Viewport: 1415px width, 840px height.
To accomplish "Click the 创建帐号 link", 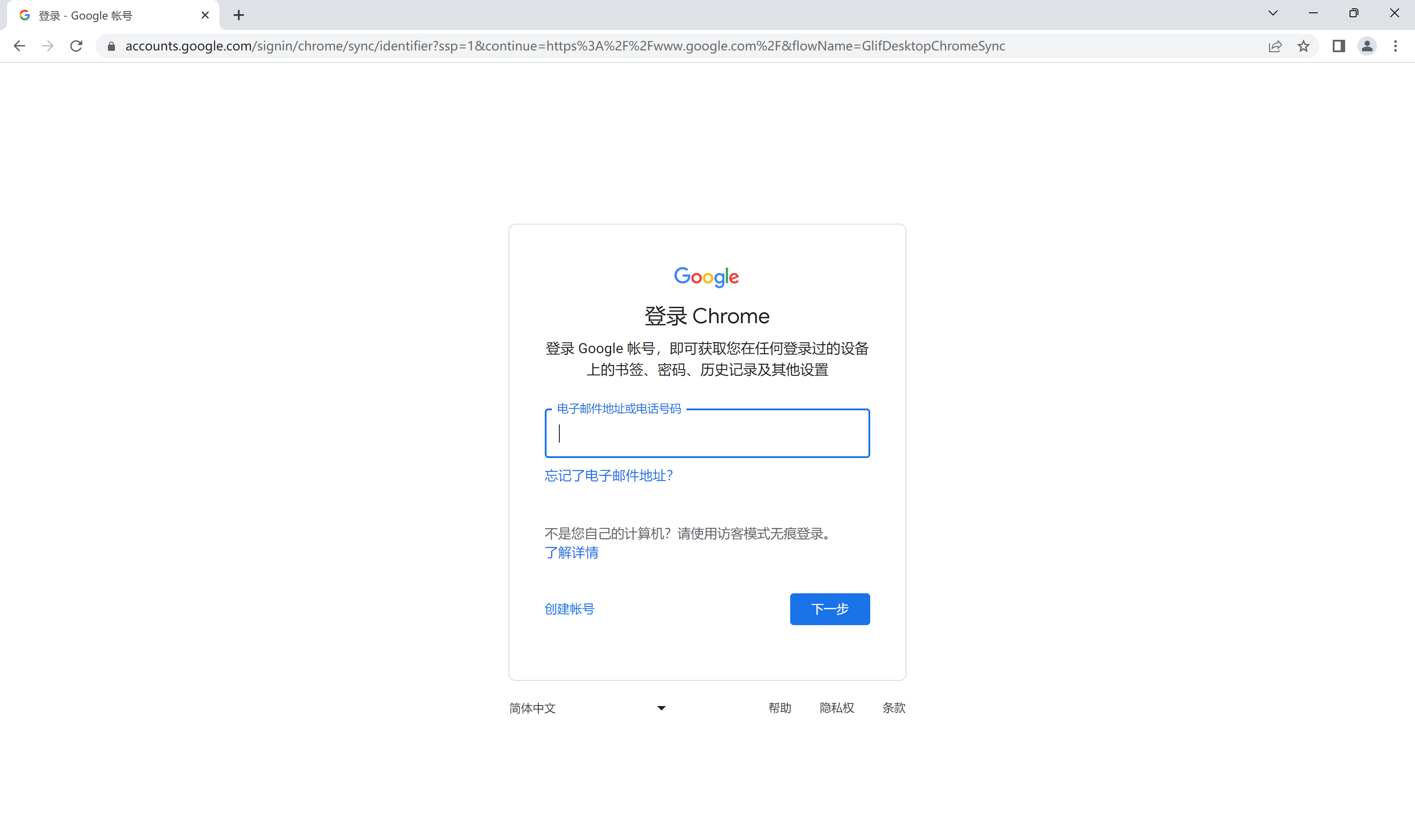I will pos(570,608).
